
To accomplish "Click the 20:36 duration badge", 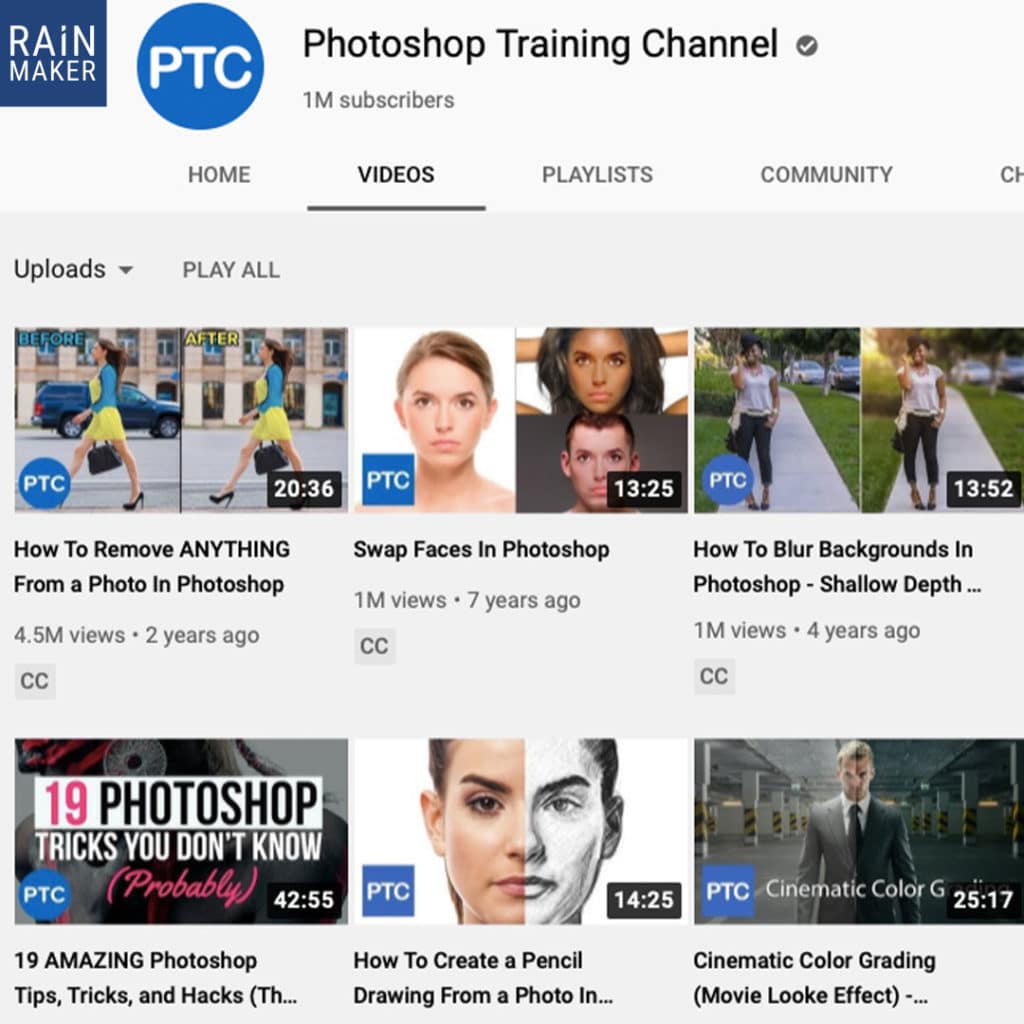I will pos(303,489).
